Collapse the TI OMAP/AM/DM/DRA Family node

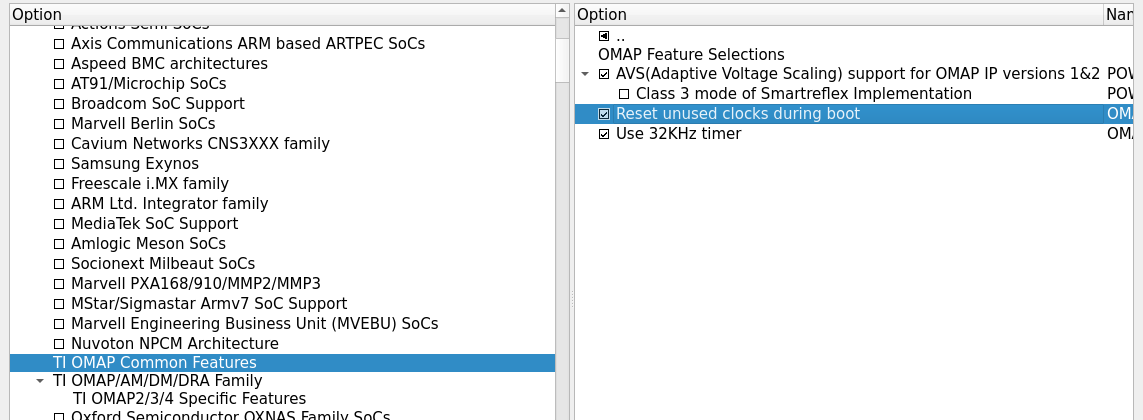coord(40,381)
